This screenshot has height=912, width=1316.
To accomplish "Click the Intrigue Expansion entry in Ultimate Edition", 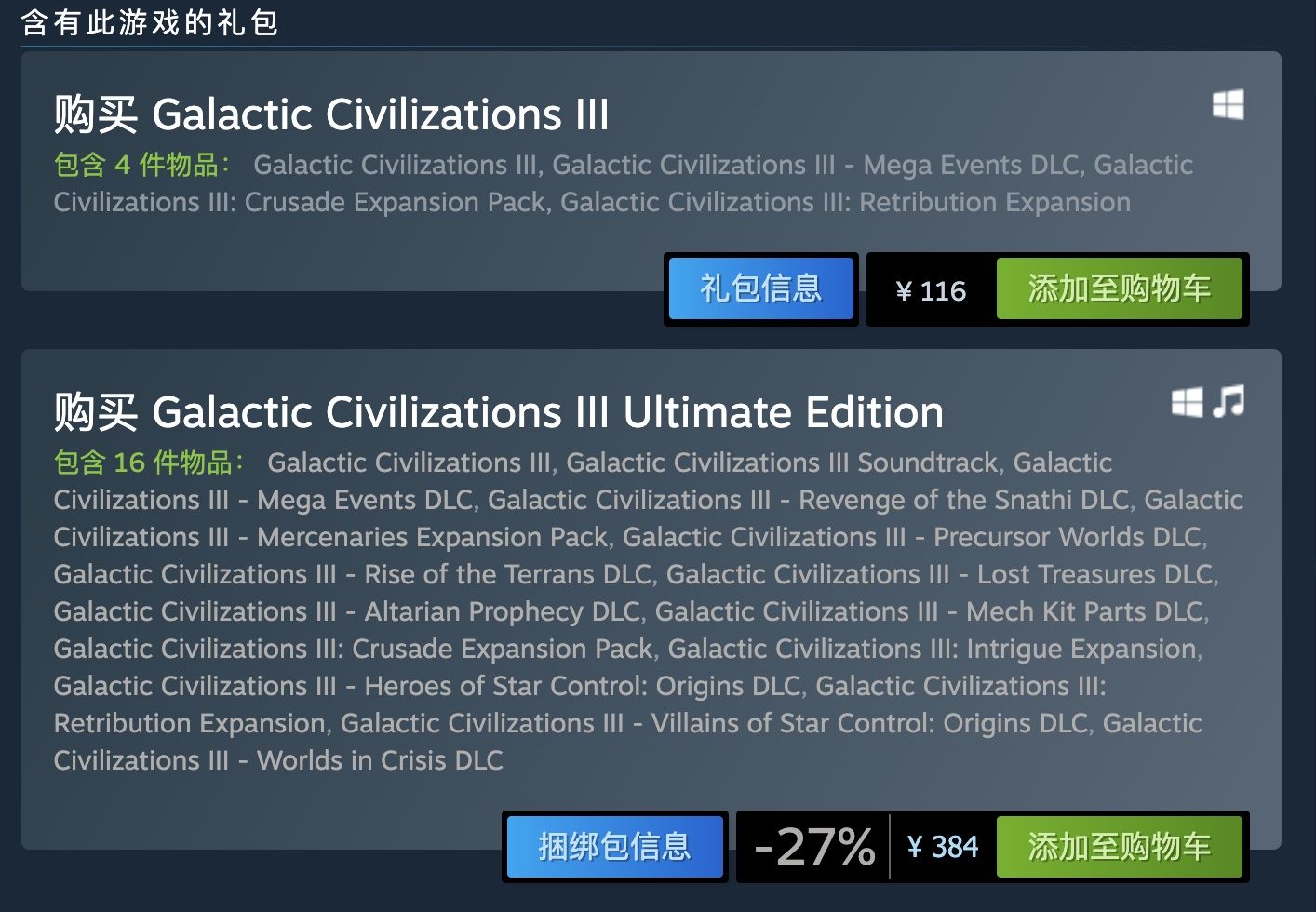I will pyautogui.click(x=933, y=649).
